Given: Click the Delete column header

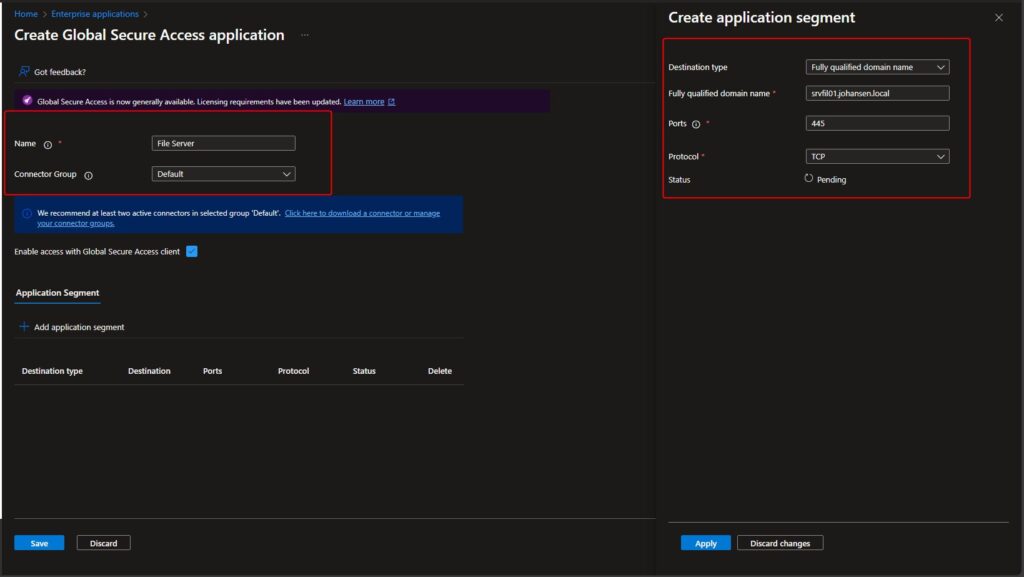Looking at the screenshot, I should pos(440,371).
